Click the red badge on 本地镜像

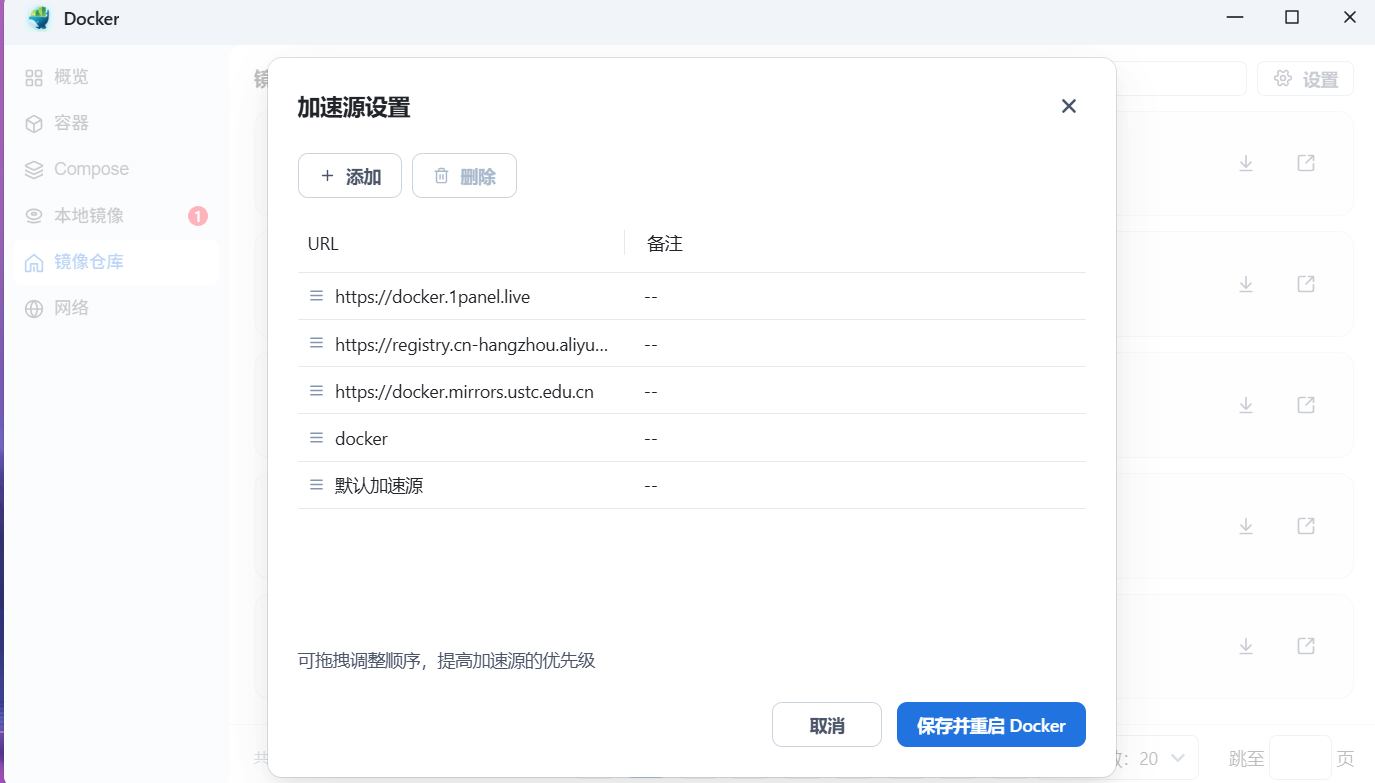coord(198,216)
